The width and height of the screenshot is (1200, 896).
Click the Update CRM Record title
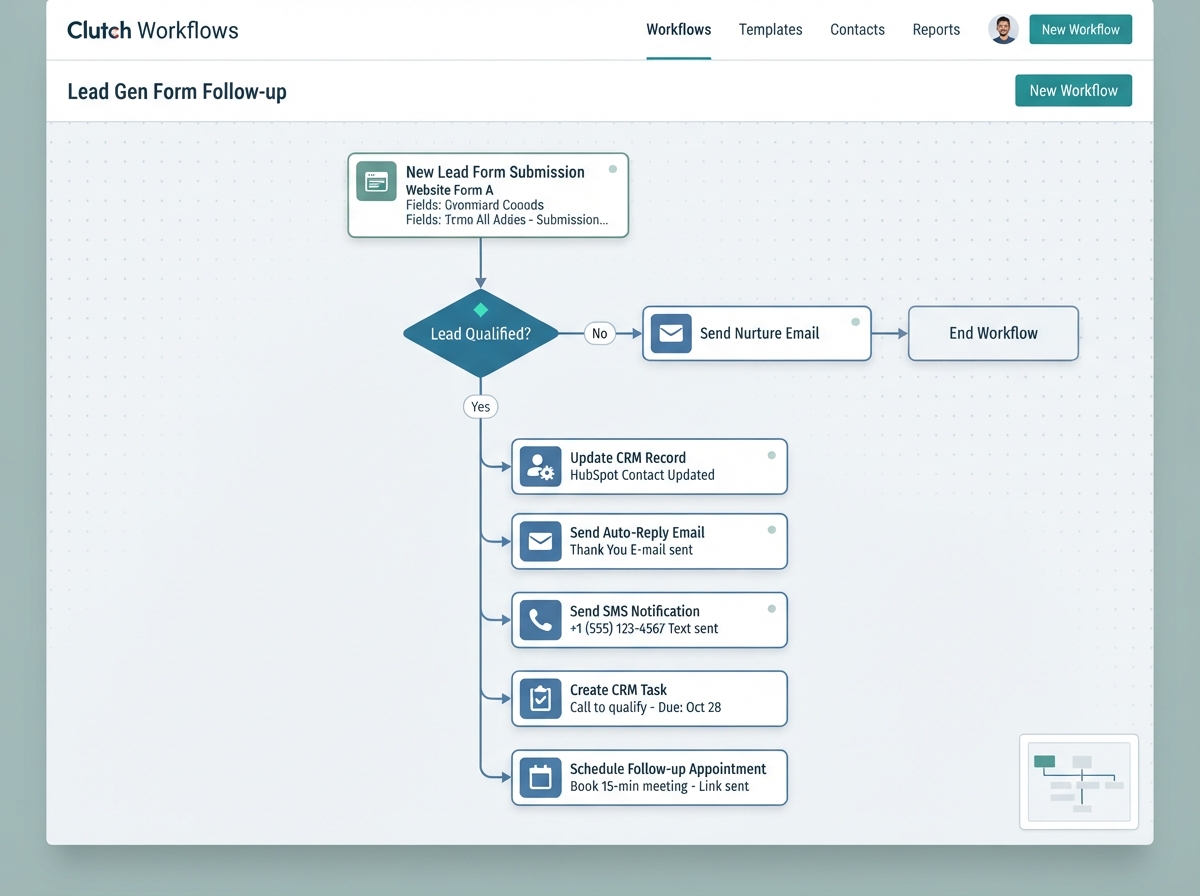point(628,457)
